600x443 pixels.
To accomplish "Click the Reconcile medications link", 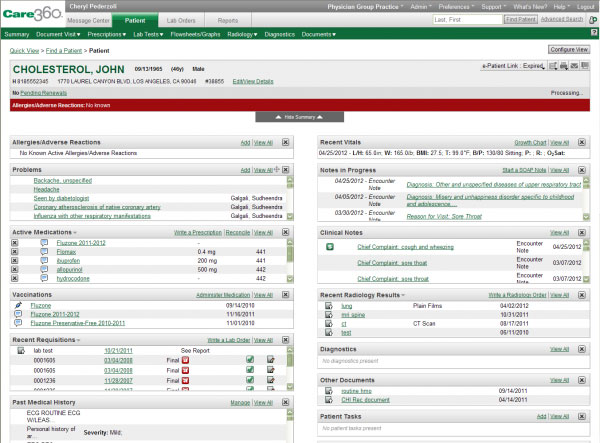I will pos(238,233).
